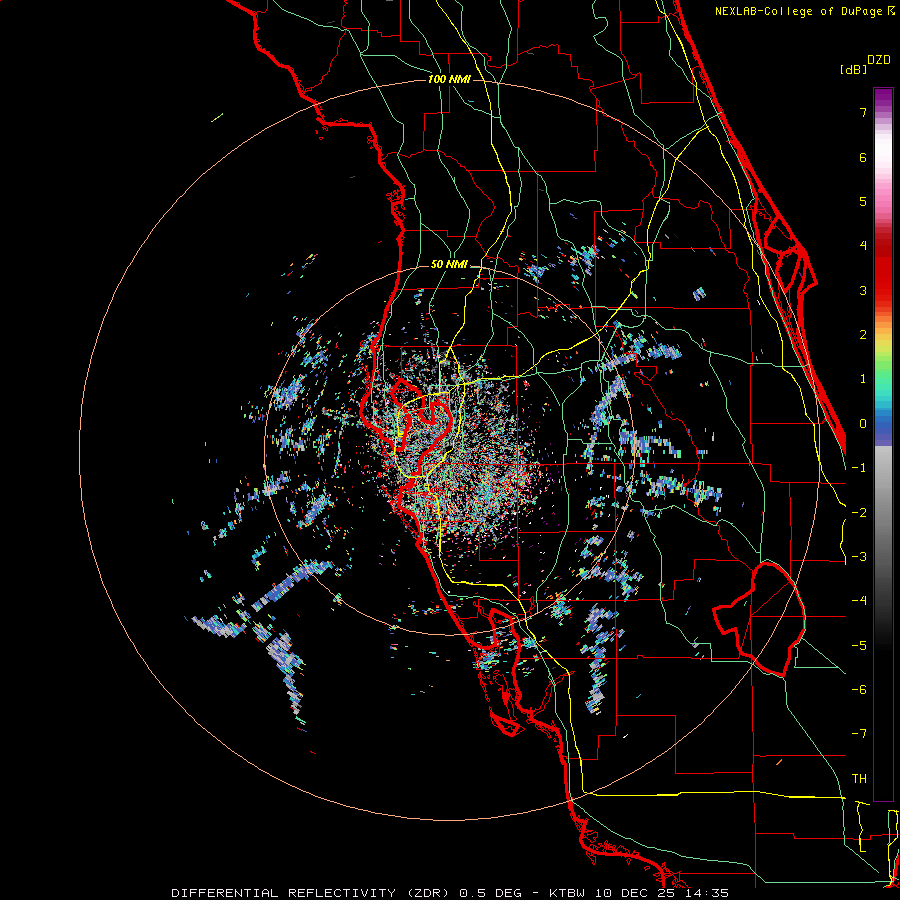Select the 5 value on color scale
The width and height of the screenshot is (900, 900).
(x=863, y=201)
